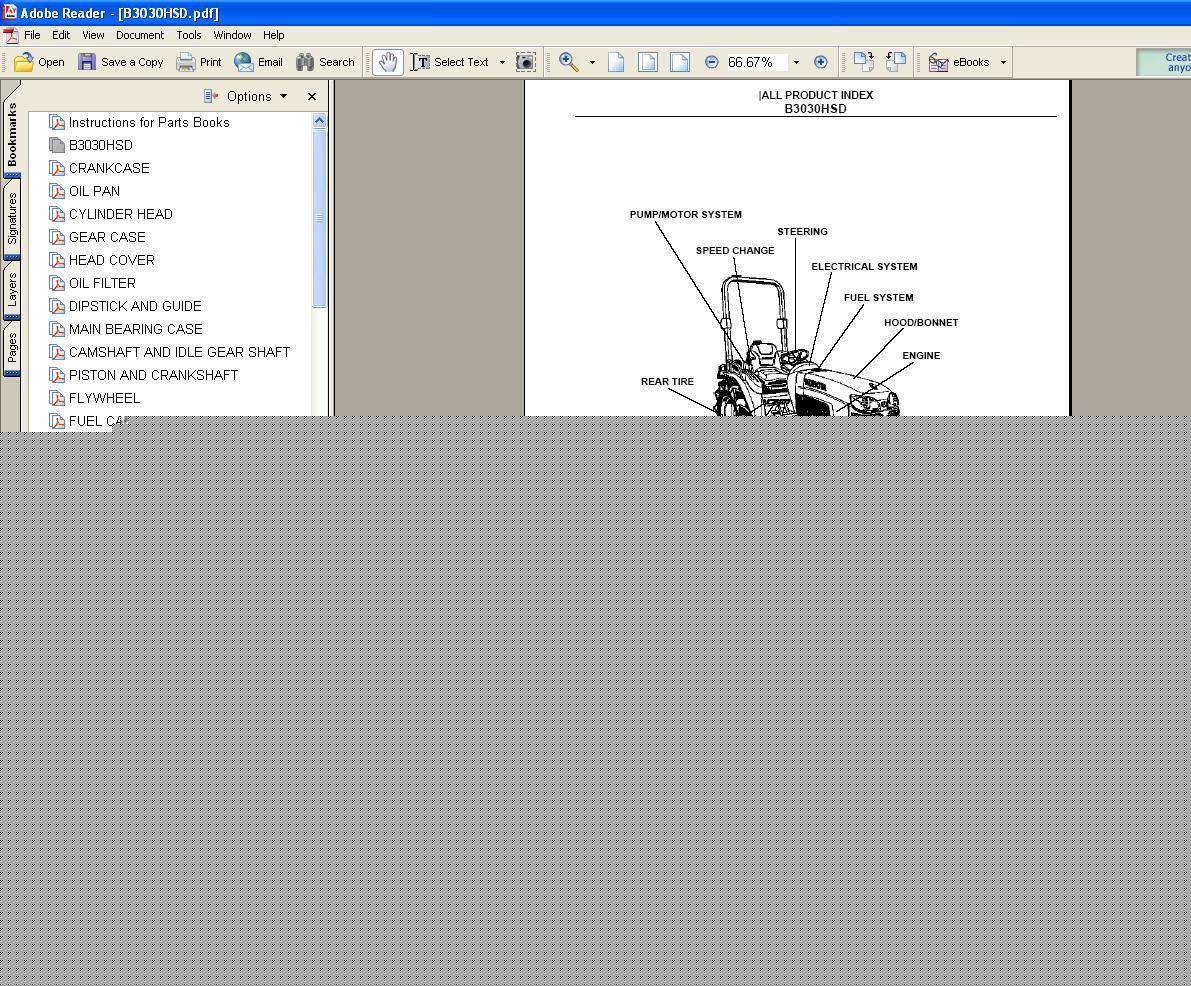Screen dimensions: 1191x986
Task: Go to the HEAD COVER bookmark
Action: (112, 260)
